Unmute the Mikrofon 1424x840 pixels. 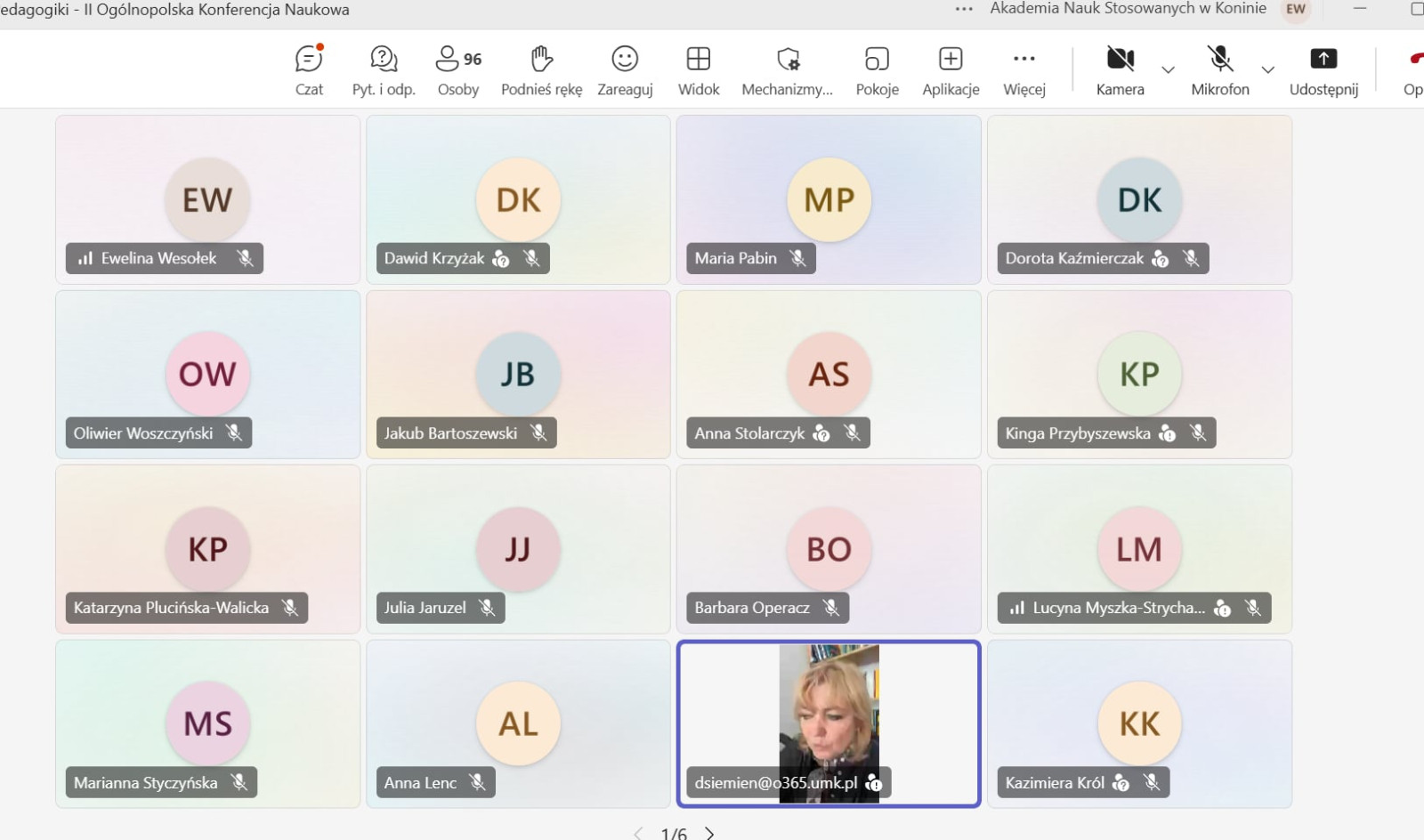coord(1220,69)
